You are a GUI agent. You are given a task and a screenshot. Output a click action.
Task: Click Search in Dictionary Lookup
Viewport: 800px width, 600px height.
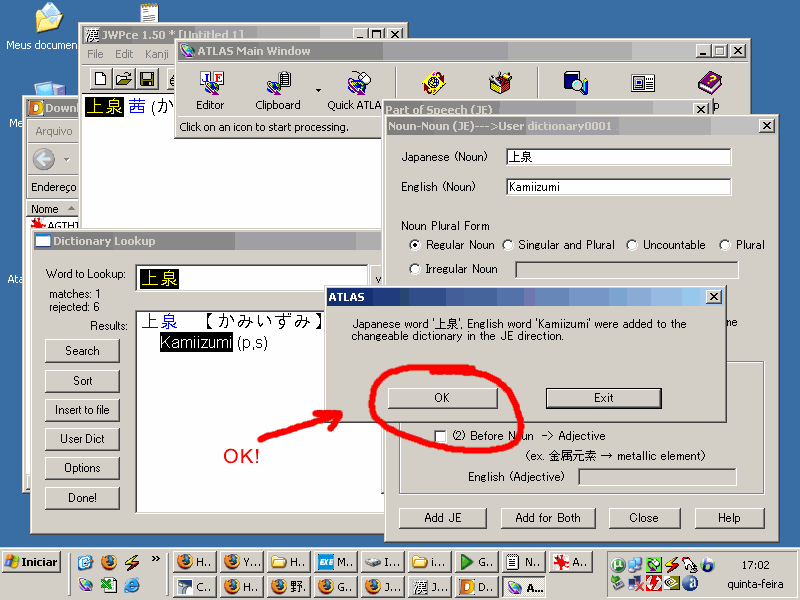82,351
